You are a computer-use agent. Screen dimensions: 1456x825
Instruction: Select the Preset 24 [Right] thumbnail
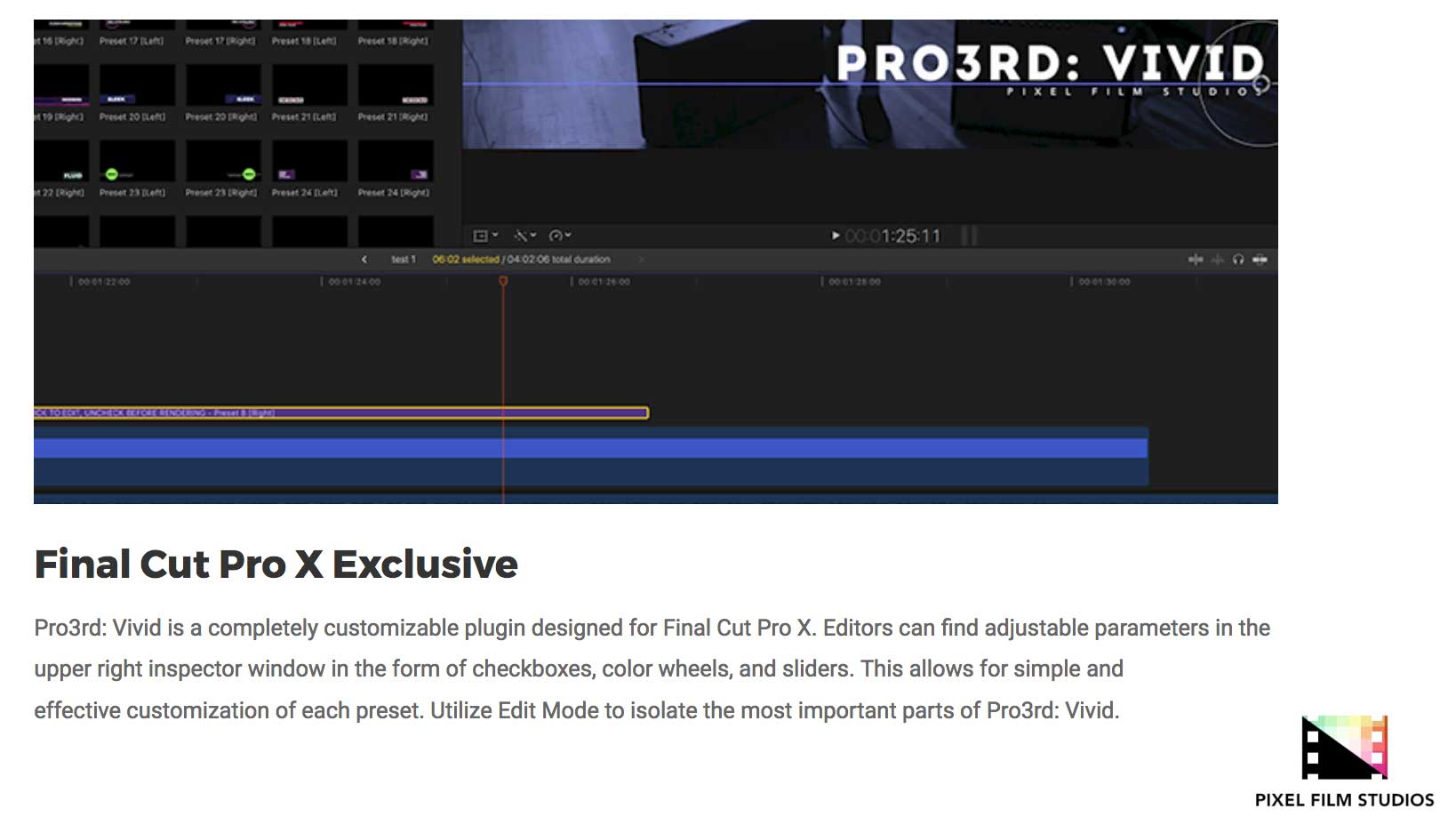point(396,162)
